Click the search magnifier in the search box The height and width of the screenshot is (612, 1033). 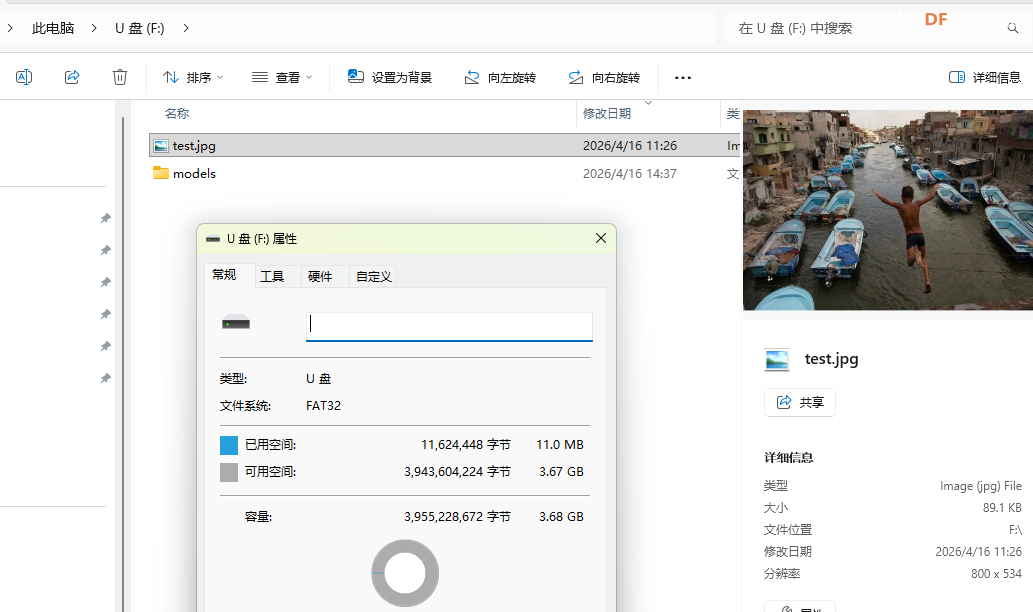[1013, 27]
